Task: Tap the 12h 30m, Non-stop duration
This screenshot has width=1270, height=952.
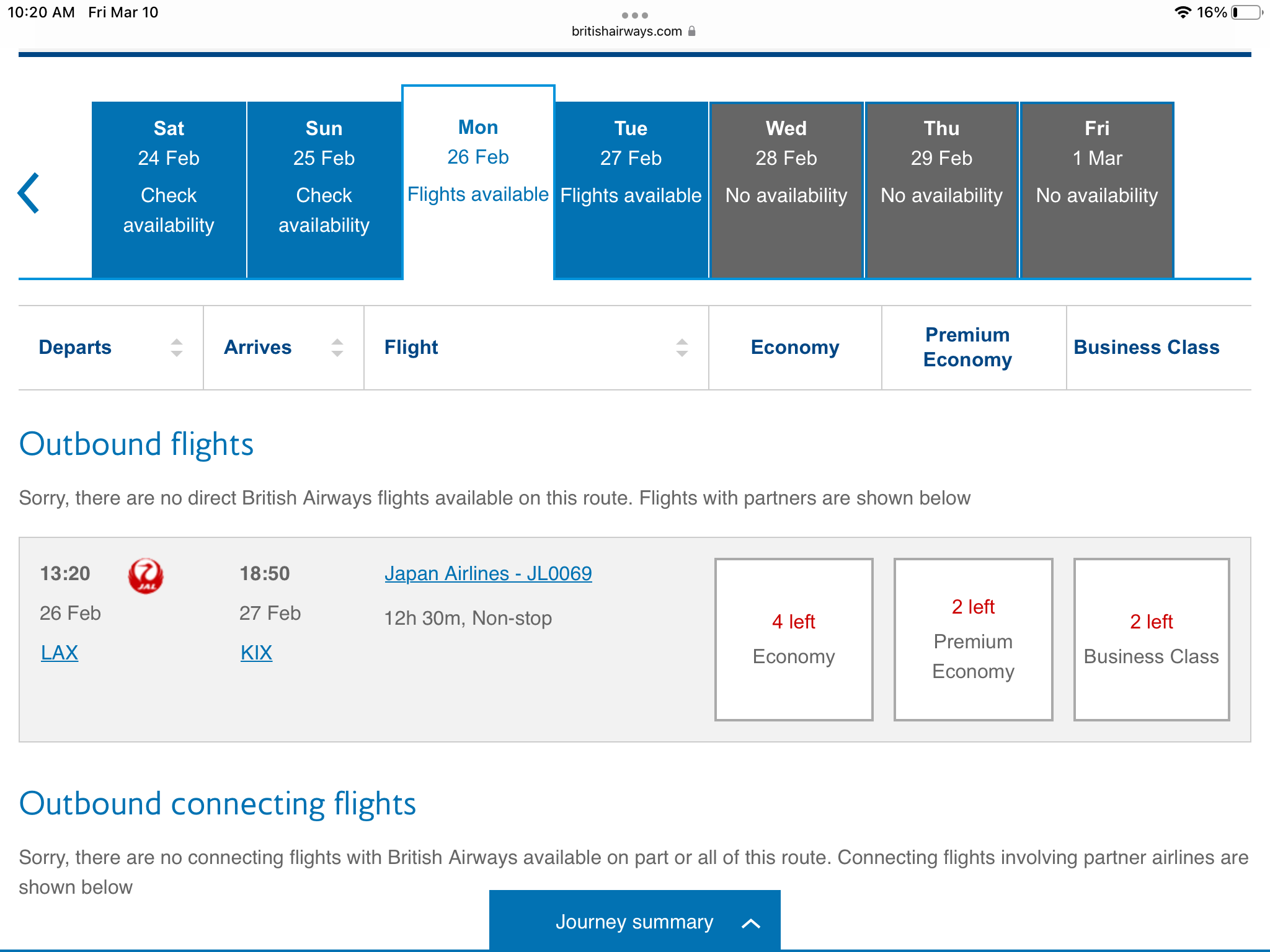Action: [468, 618]
